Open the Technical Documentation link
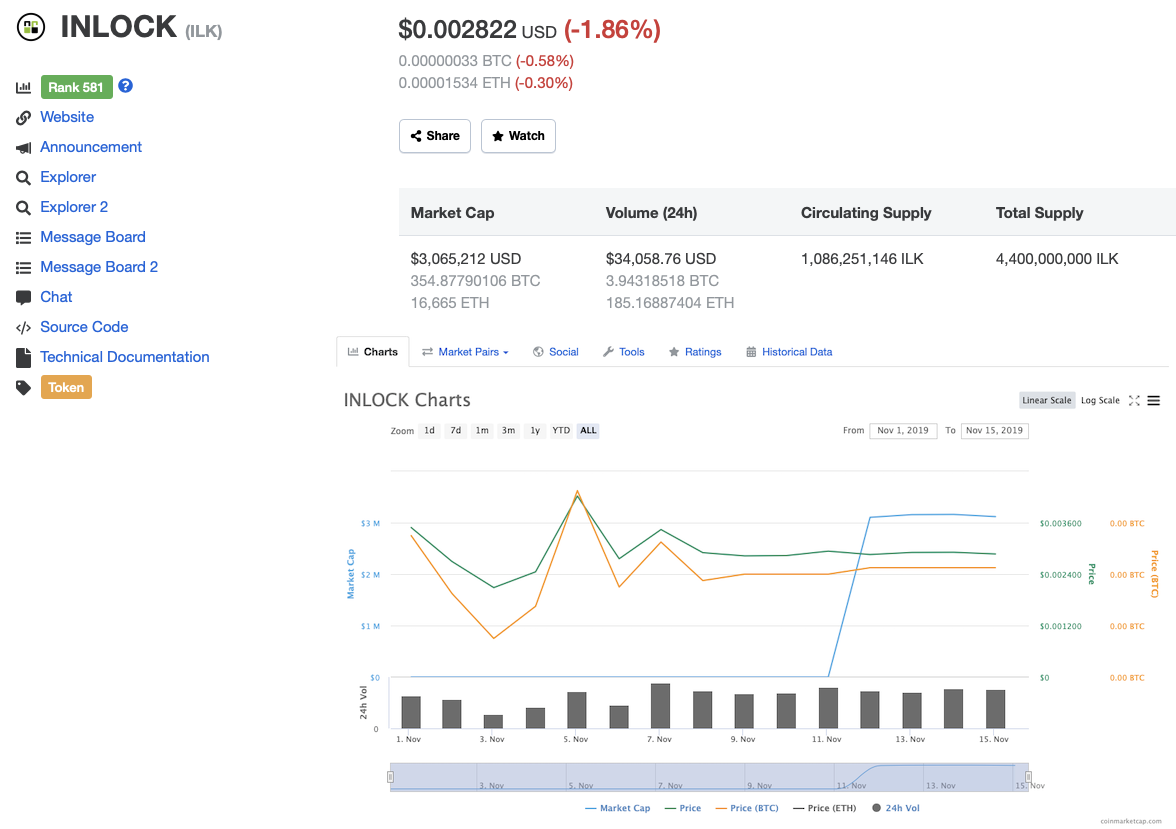 (x=124, y=357)
